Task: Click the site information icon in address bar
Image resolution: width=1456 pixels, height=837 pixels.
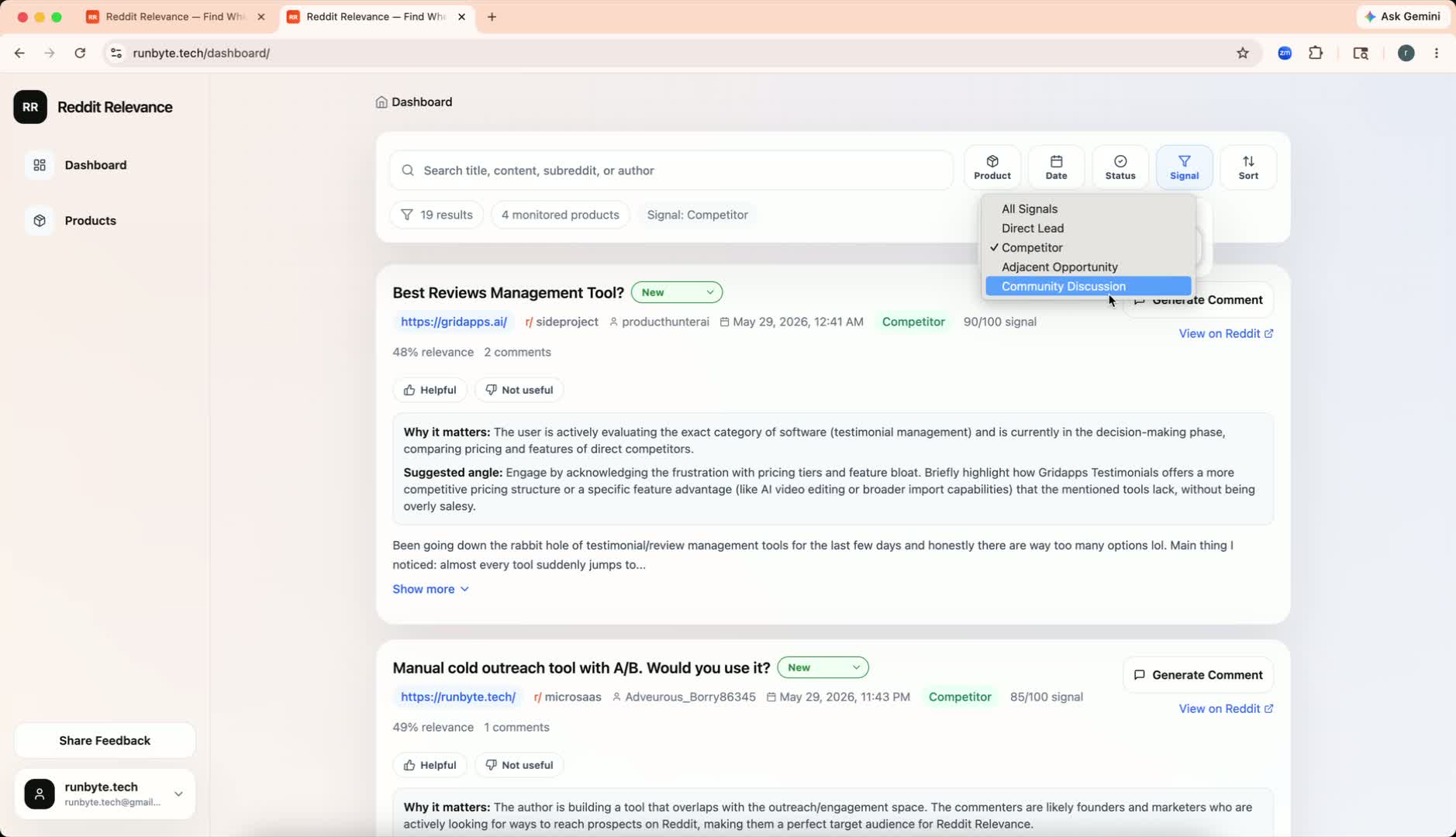Action: (x=116, y=53)
